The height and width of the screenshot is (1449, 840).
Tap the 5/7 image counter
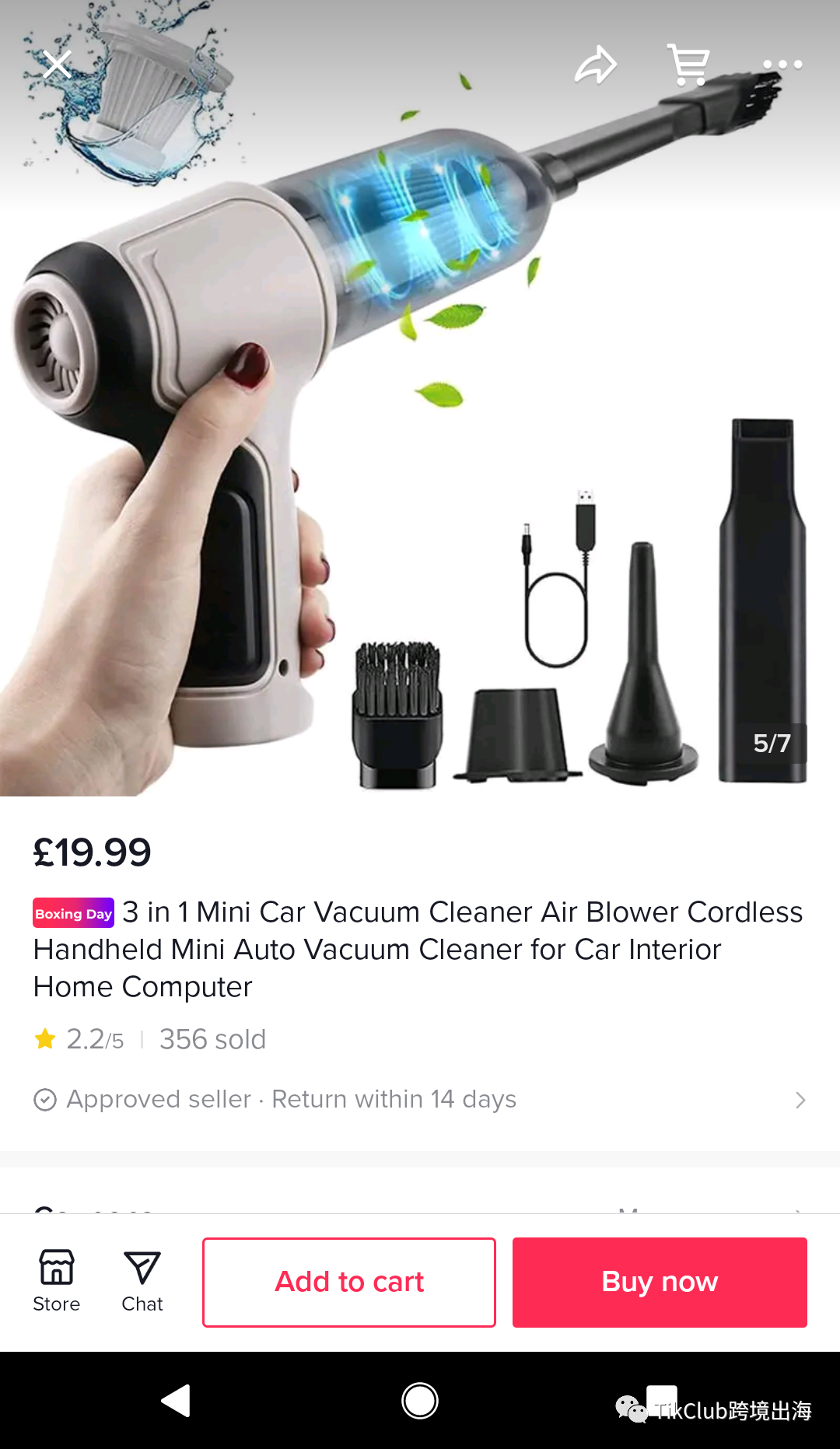tap(772, 744)
